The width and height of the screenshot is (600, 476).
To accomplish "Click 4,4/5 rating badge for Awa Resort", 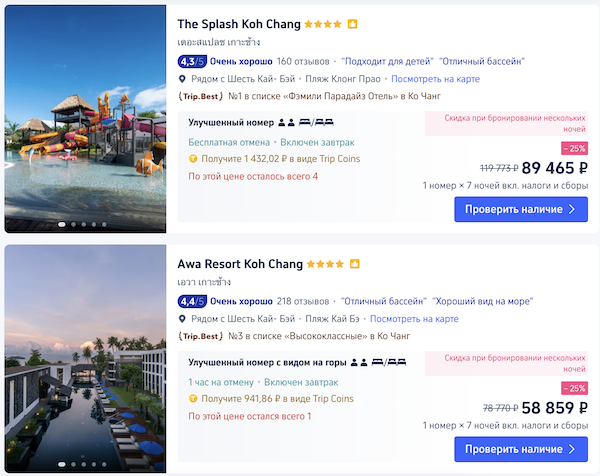I will [x=192, y=302].
